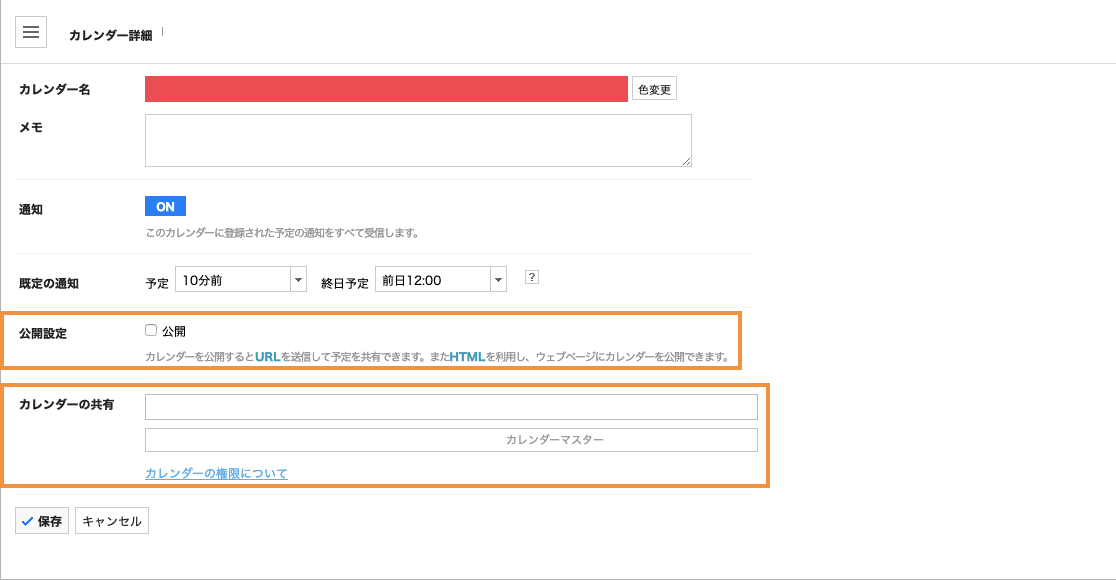The height and width of the screenshot is (580, 1116).
Task: Click the カレンダー詳細 header title
Action: [110, 35]
